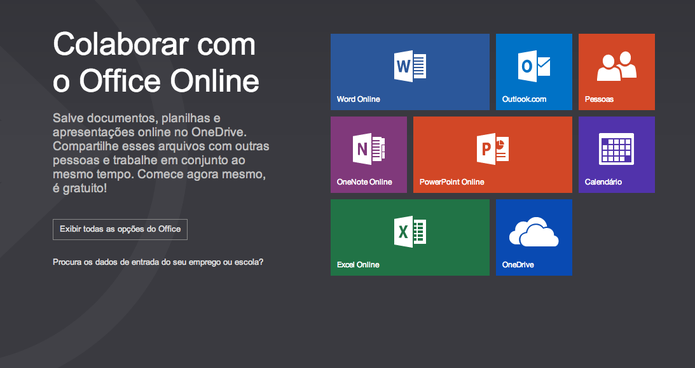The image size is (695, 368).
Task: Open the Calendário calendar grid icon
Action: pos(616,149)
